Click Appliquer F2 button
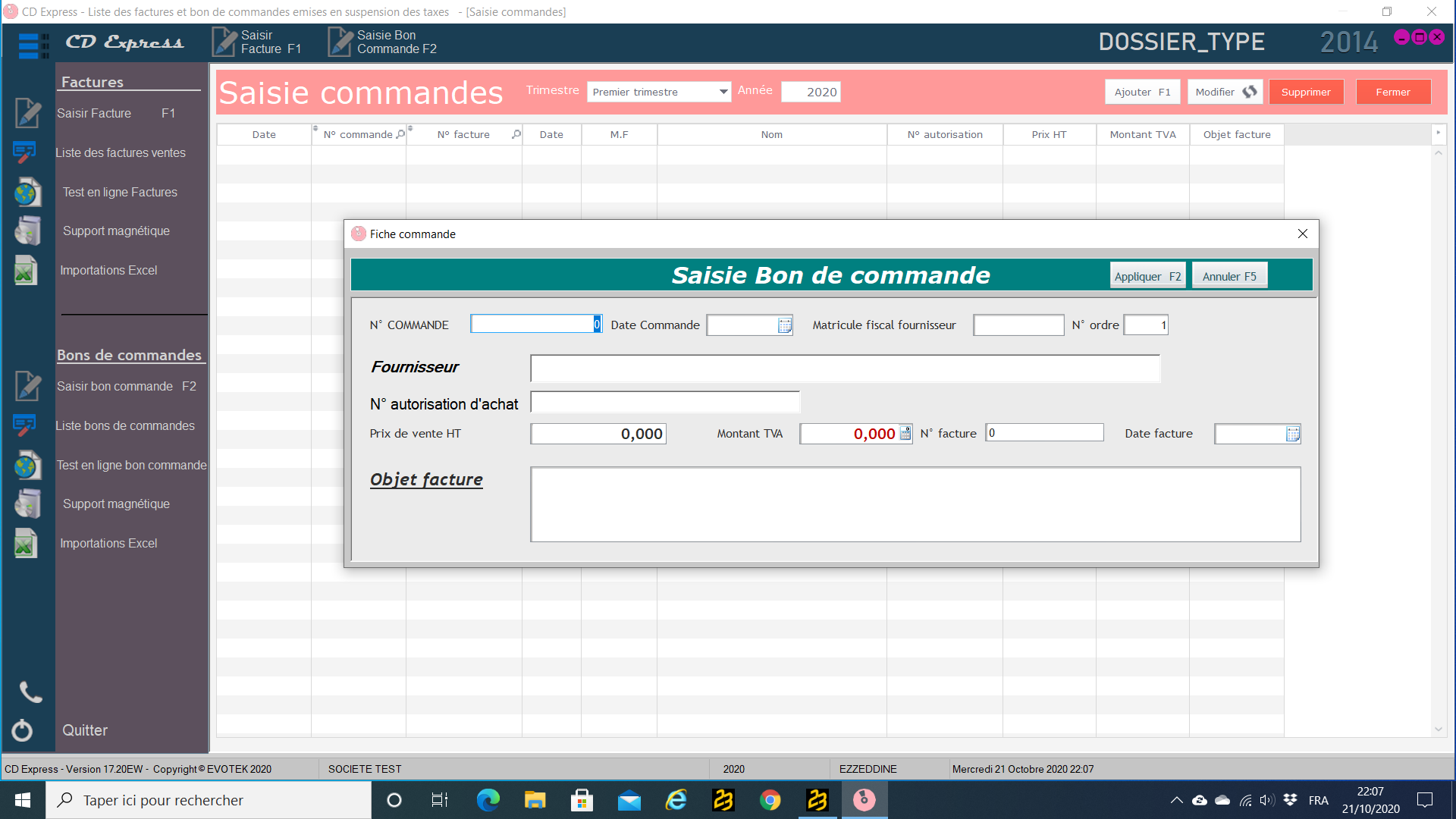Screen dimensions: 1456x819 click(1147, 276)
